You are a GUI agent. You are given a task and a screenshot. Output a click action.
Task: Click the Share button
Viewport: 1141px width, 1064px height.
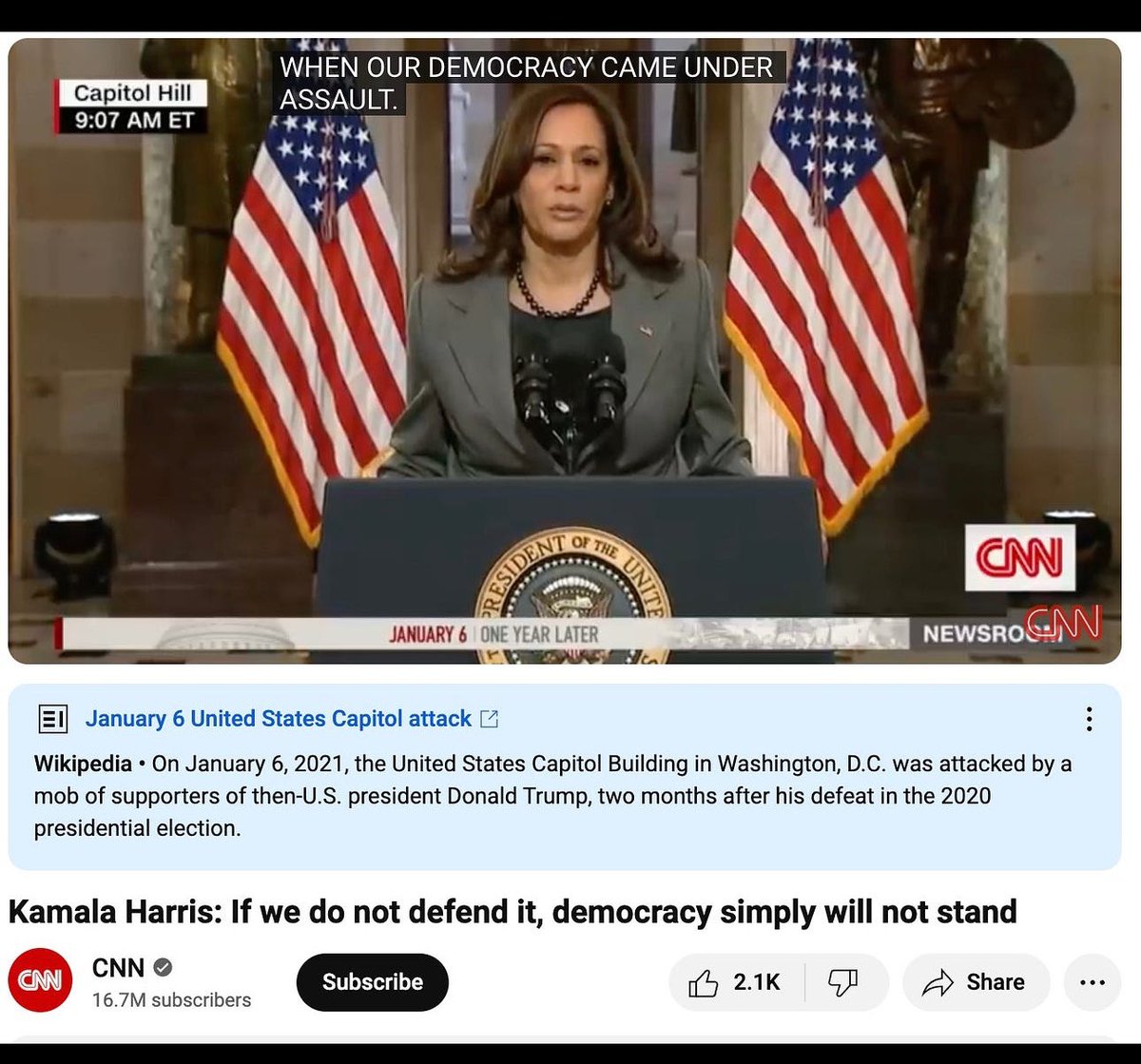point(977,982)
